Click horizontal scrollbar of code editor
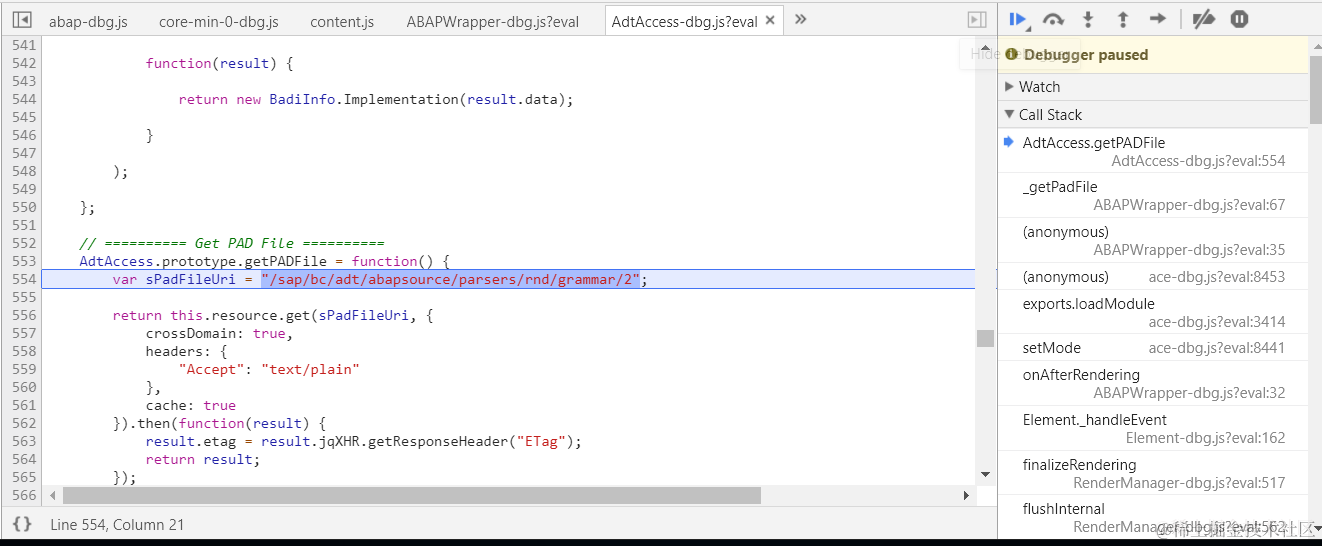This screenshot has width=1322, height=546. click(x=412, y=495)
